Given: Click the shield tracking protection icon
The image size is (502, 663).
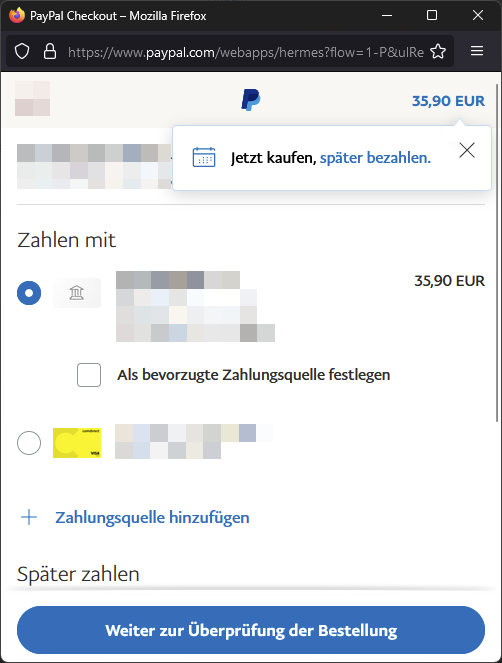Looking at the screenshot, I should click(x=22, y=52).
